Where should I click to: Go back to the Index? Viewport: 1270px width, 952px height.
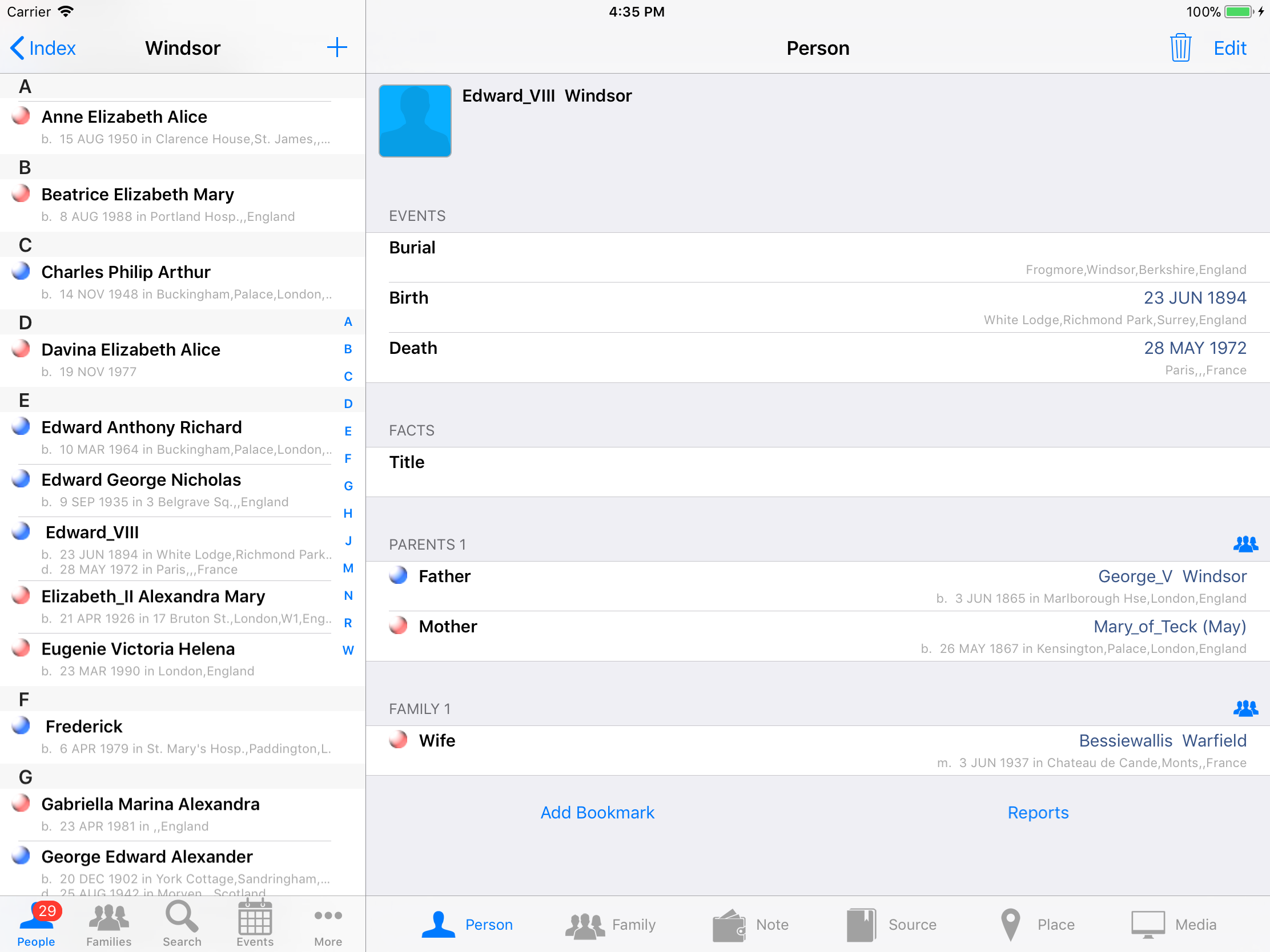click(43, 48)
